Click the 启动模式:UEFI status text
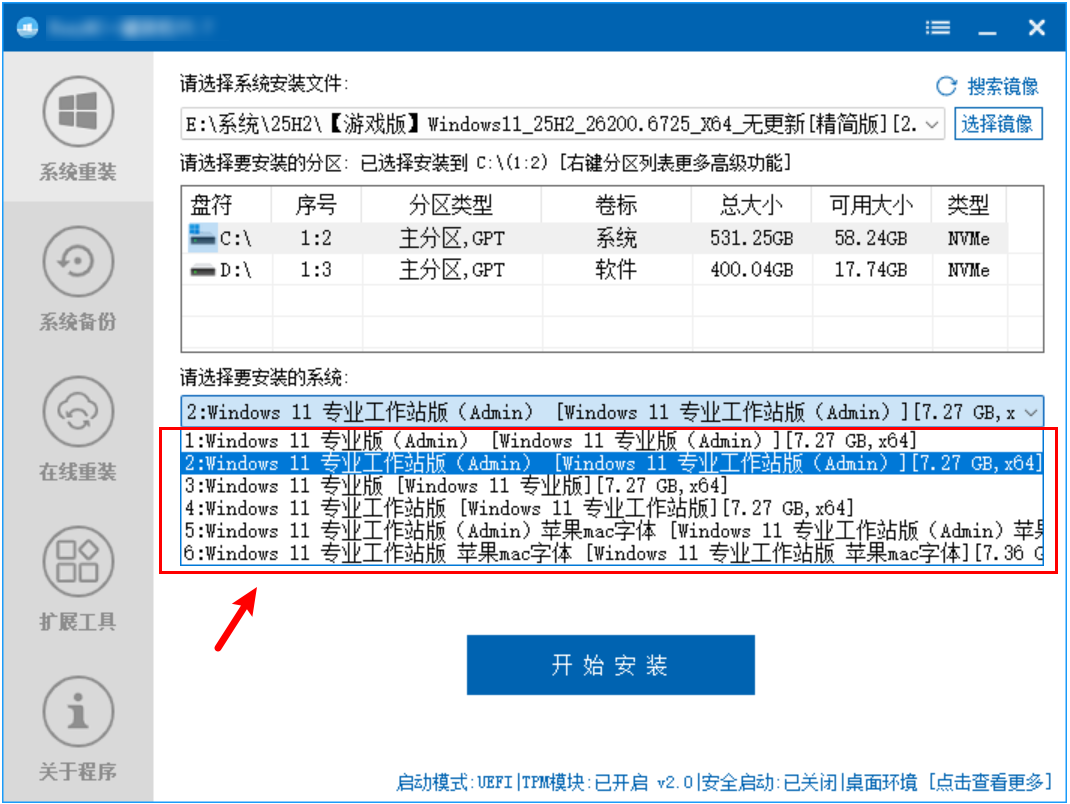This screenshot has height=804, width=1070. click(x=454, y=782)
